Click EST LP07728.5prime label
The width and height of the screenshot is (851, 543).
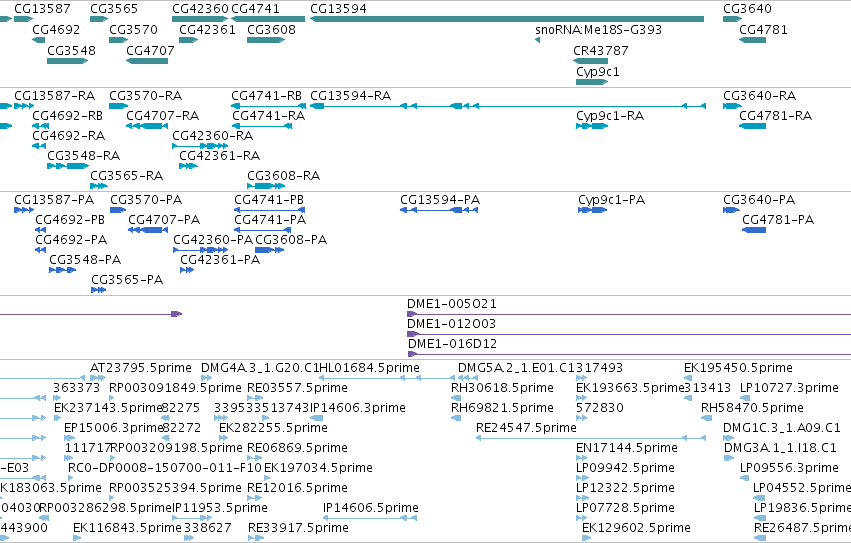(x=625, y=507)
